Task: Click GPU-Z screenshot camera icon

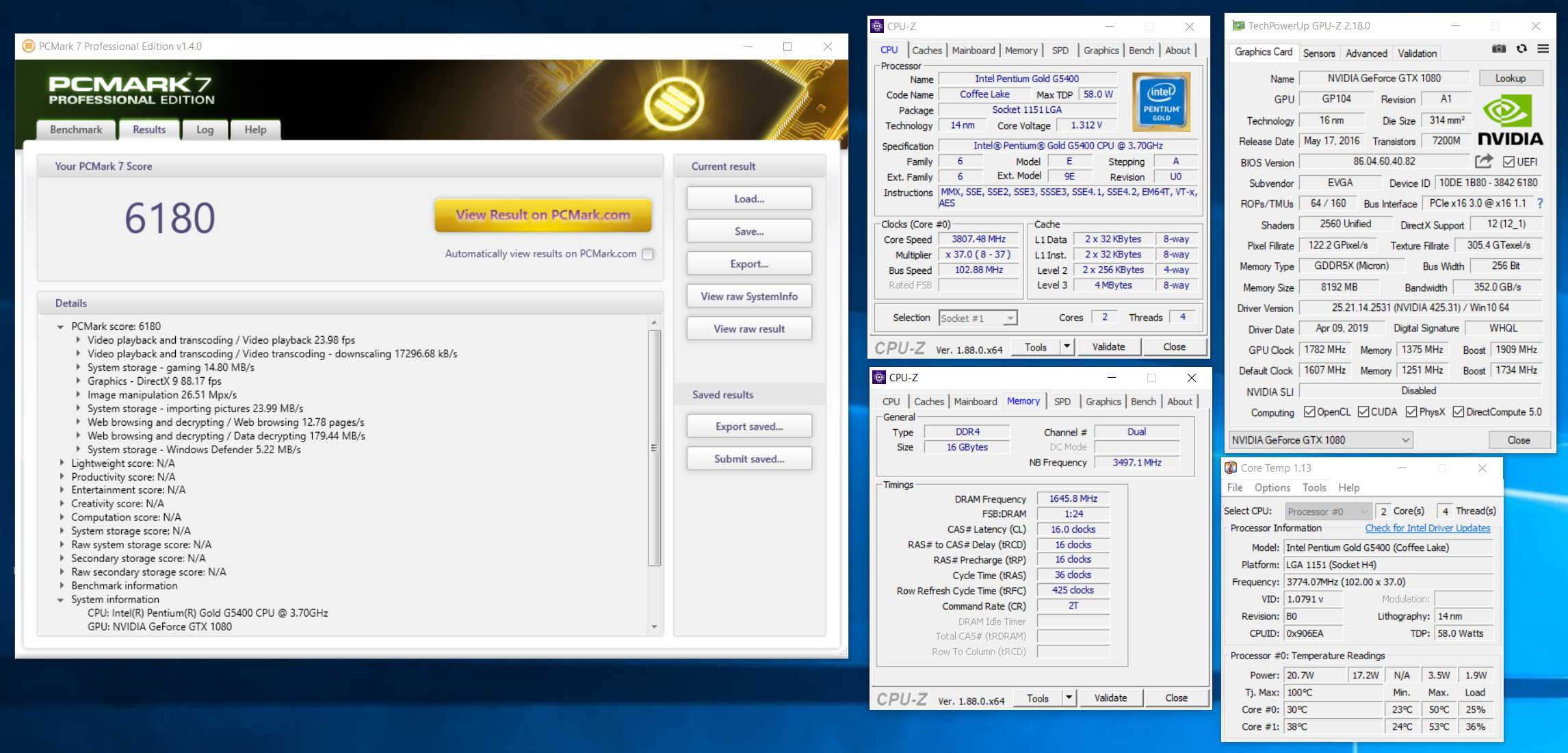Action: tap(1498, 49)
